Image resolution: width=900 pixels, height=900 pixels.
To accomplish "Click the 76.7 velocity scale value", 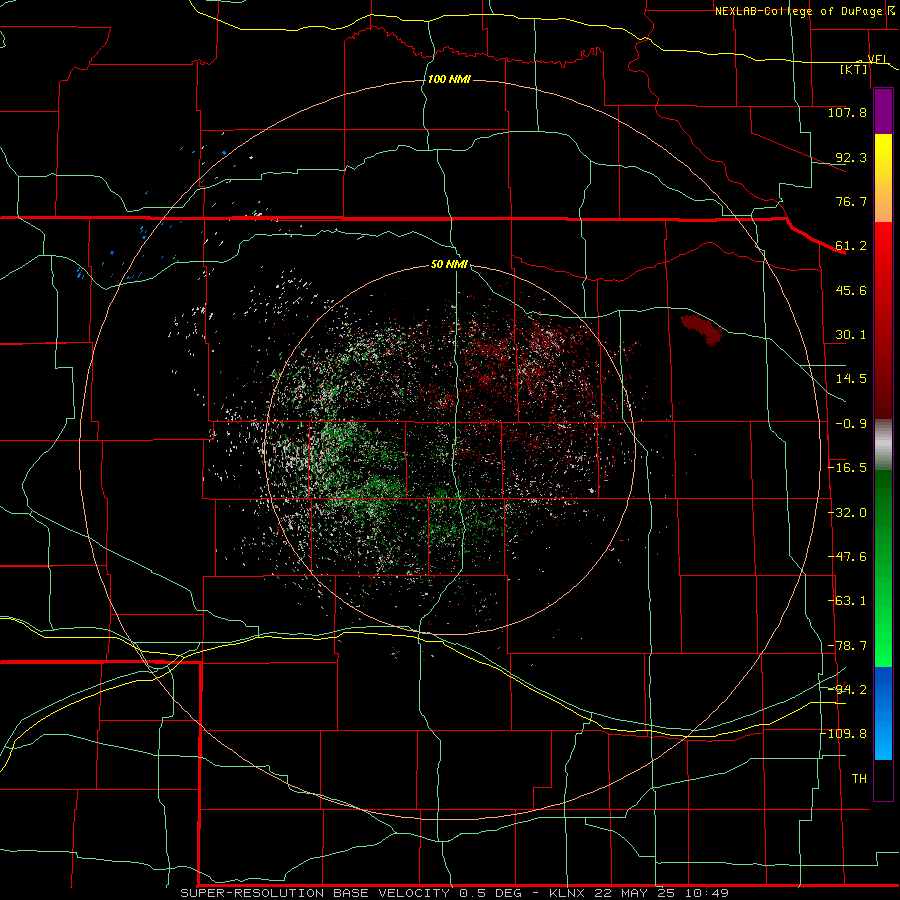I will (851, 201).
